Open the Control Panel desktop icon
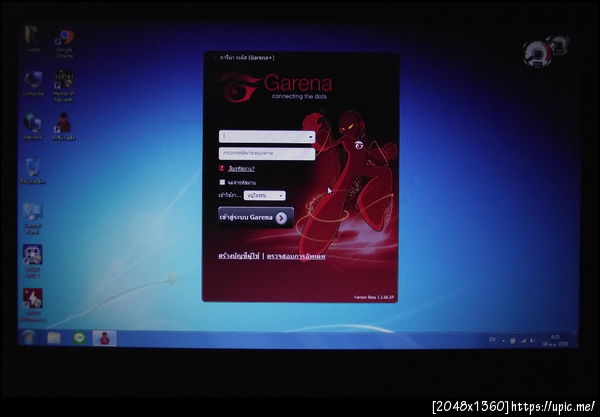Image resolution: width=600 pixels, height=417 pixels. click(33, 218)
